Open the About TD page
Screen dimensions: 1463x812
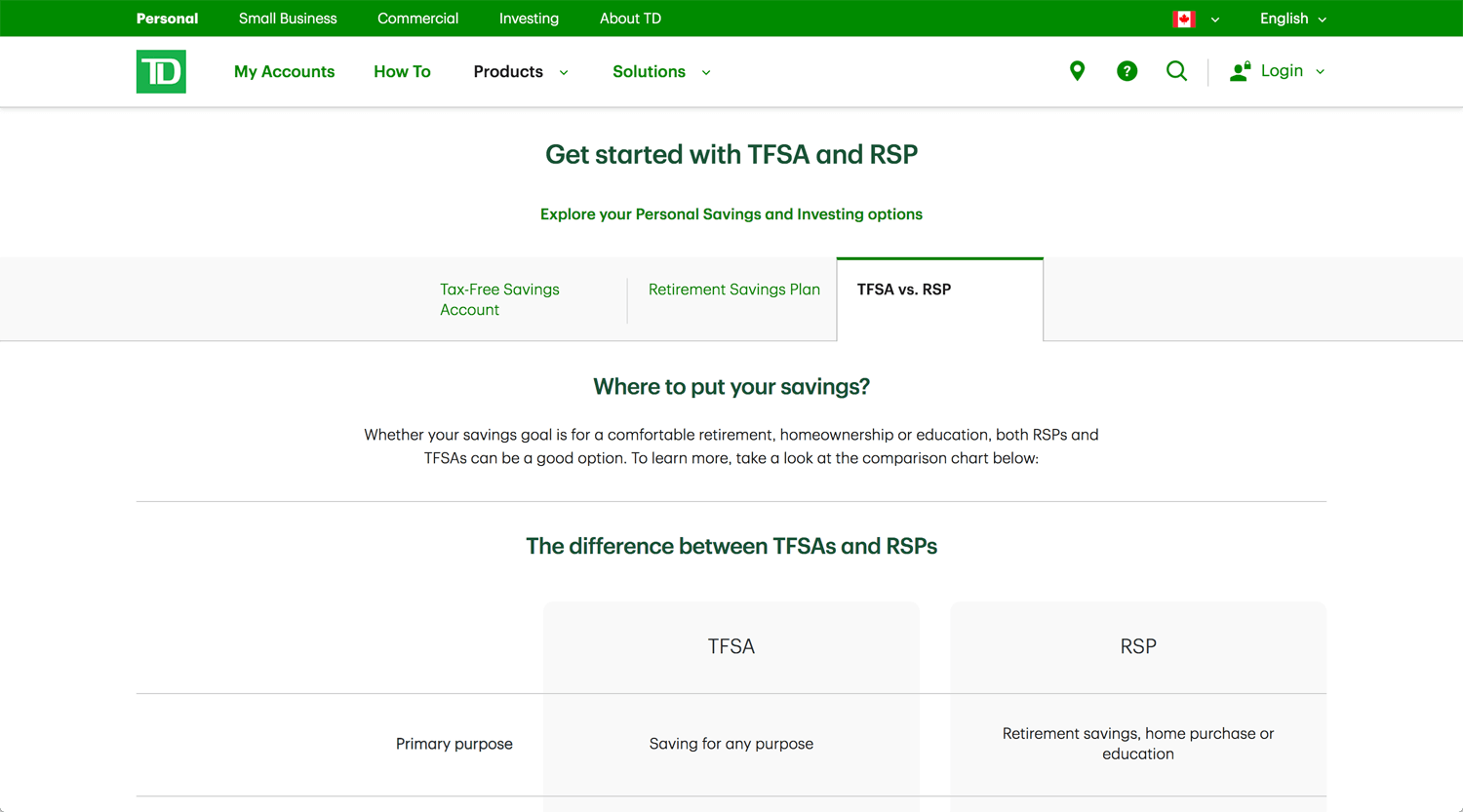(x=630, y=19)
